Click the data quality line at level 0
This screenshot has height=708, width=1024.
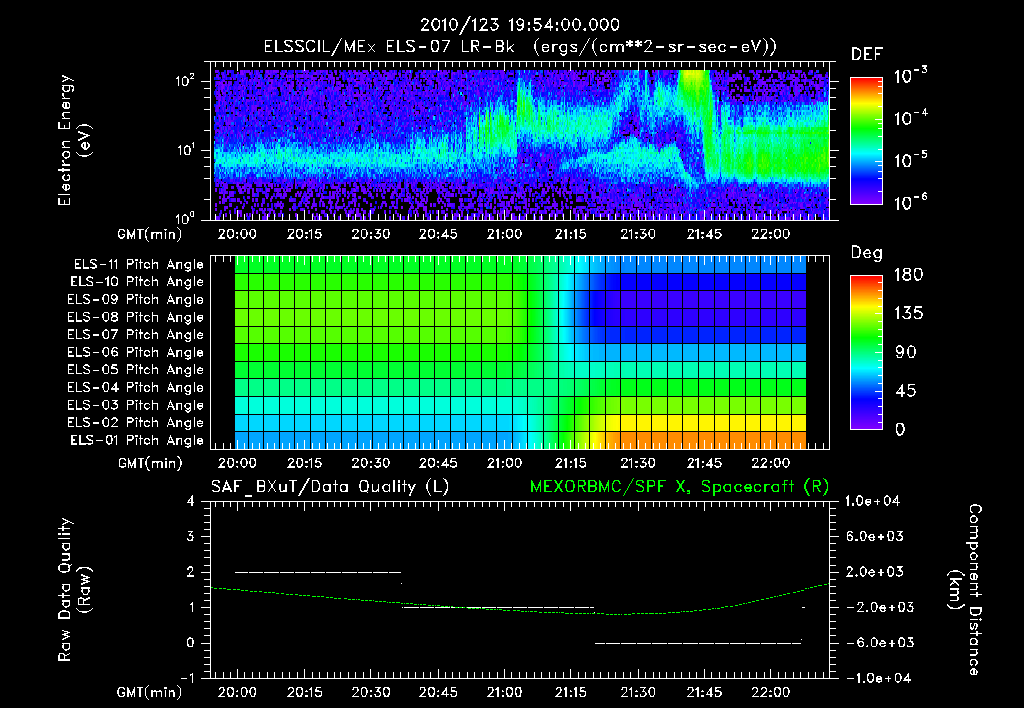click(697, 643)
